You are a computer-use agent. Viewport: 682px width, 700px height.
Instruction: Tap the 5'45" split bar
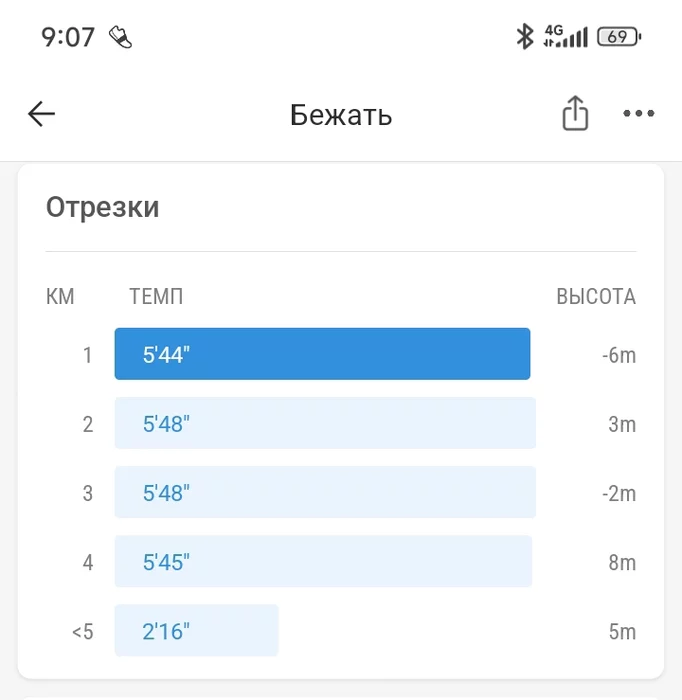pos(323,562)
